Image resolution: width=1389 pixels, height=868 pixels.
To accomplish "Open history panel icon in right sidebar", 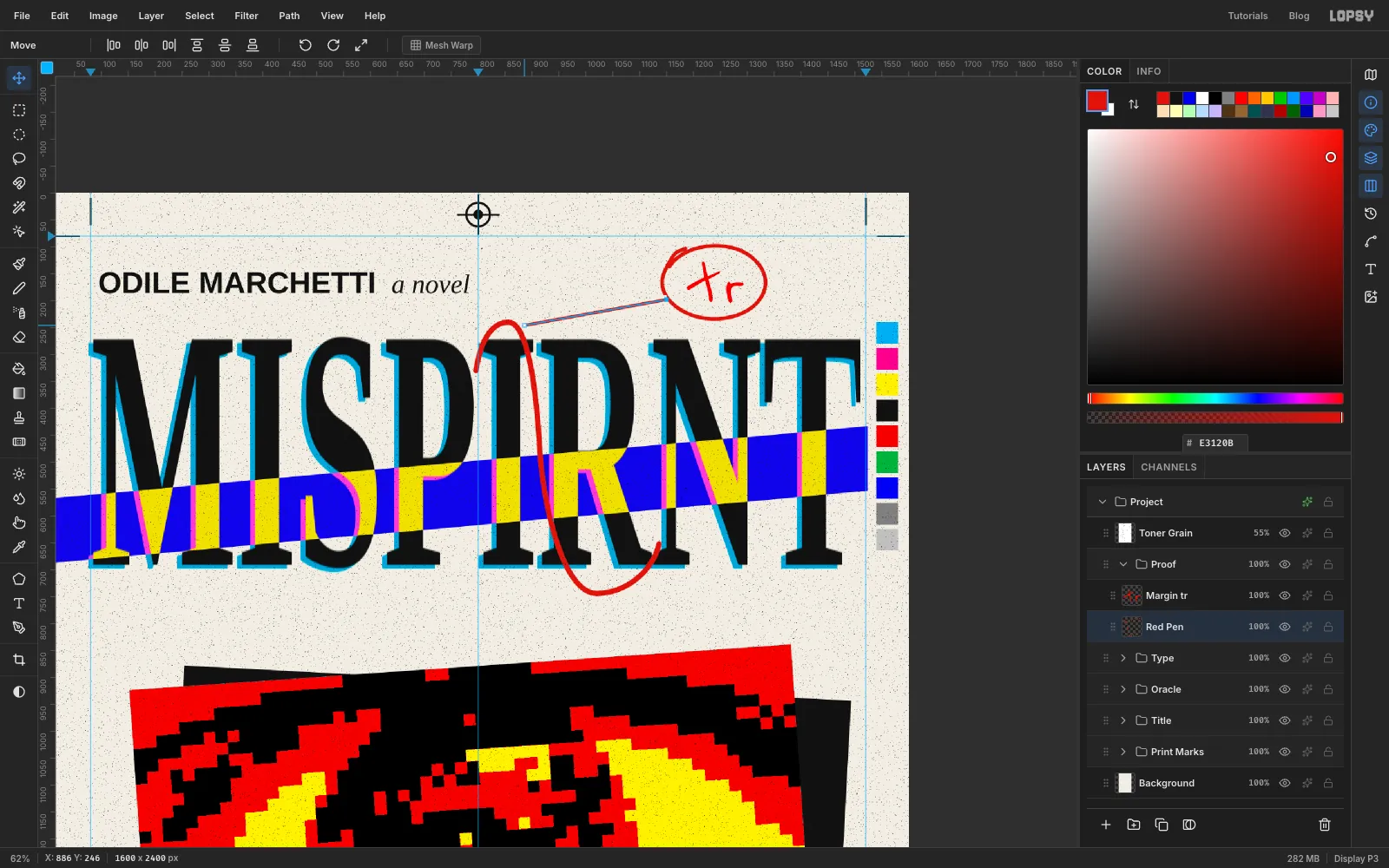I will [x=1371, y=214].
